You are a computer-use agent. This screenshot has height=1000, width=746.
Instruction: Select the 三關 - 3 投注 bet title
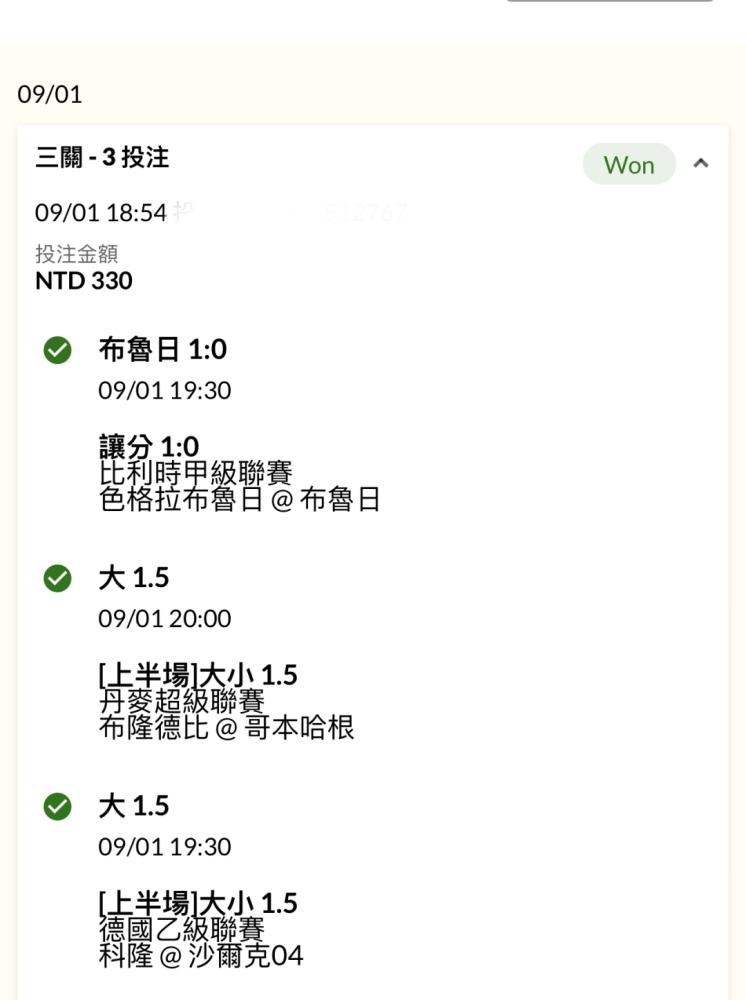102,157
